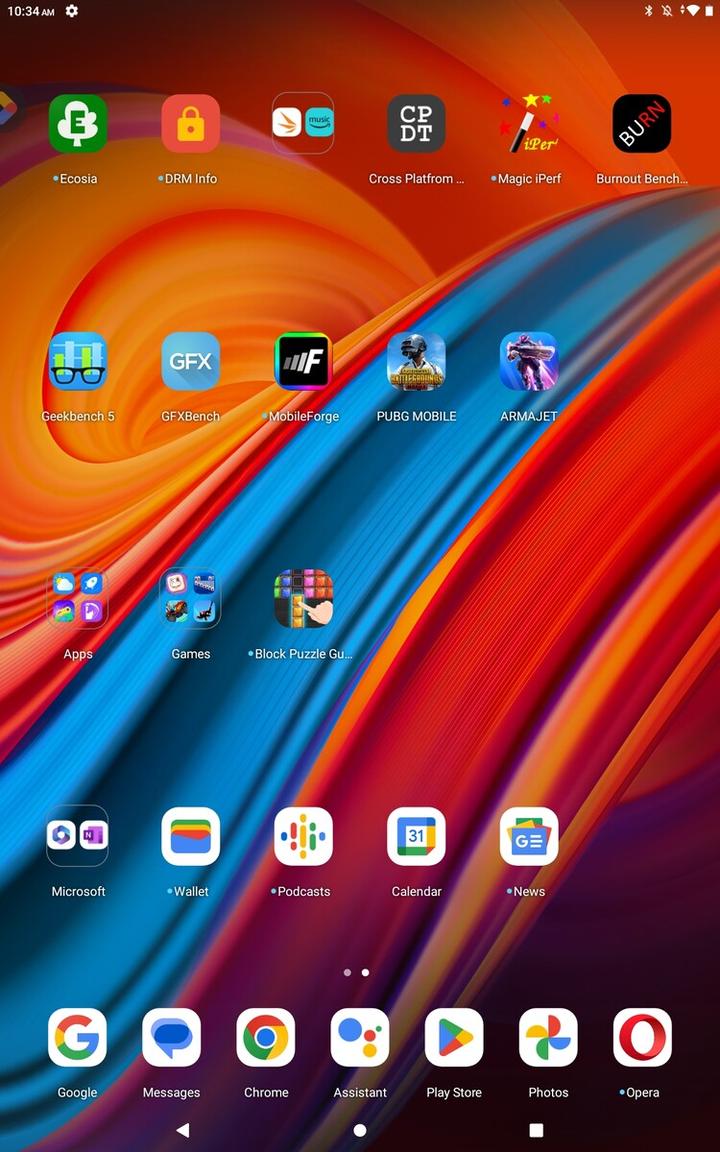
Task: Tap the Home navigation button
Action: point(360,1129)
